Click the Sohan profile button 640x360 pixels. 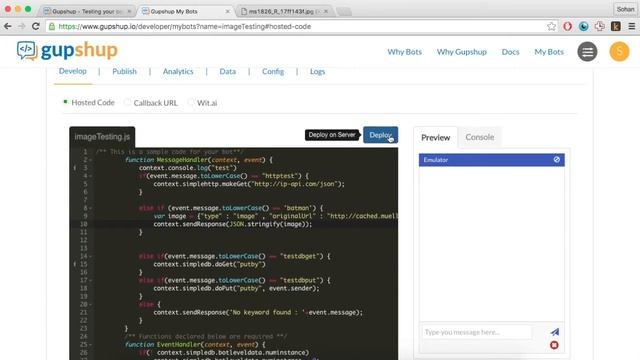click(x=625, y=9)
